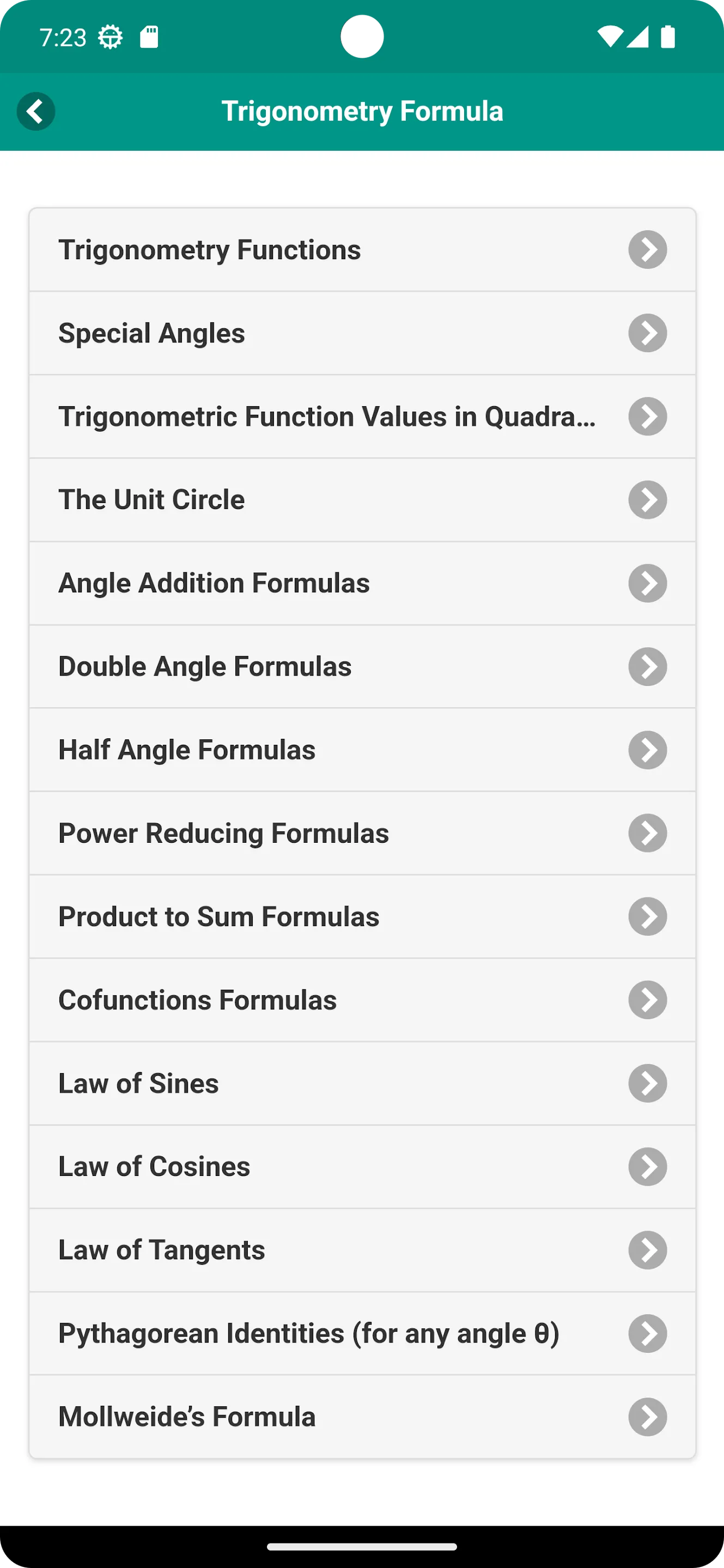
Task: Click the arrow icon for Half Angle Formulas
Action: pos(647,750)
